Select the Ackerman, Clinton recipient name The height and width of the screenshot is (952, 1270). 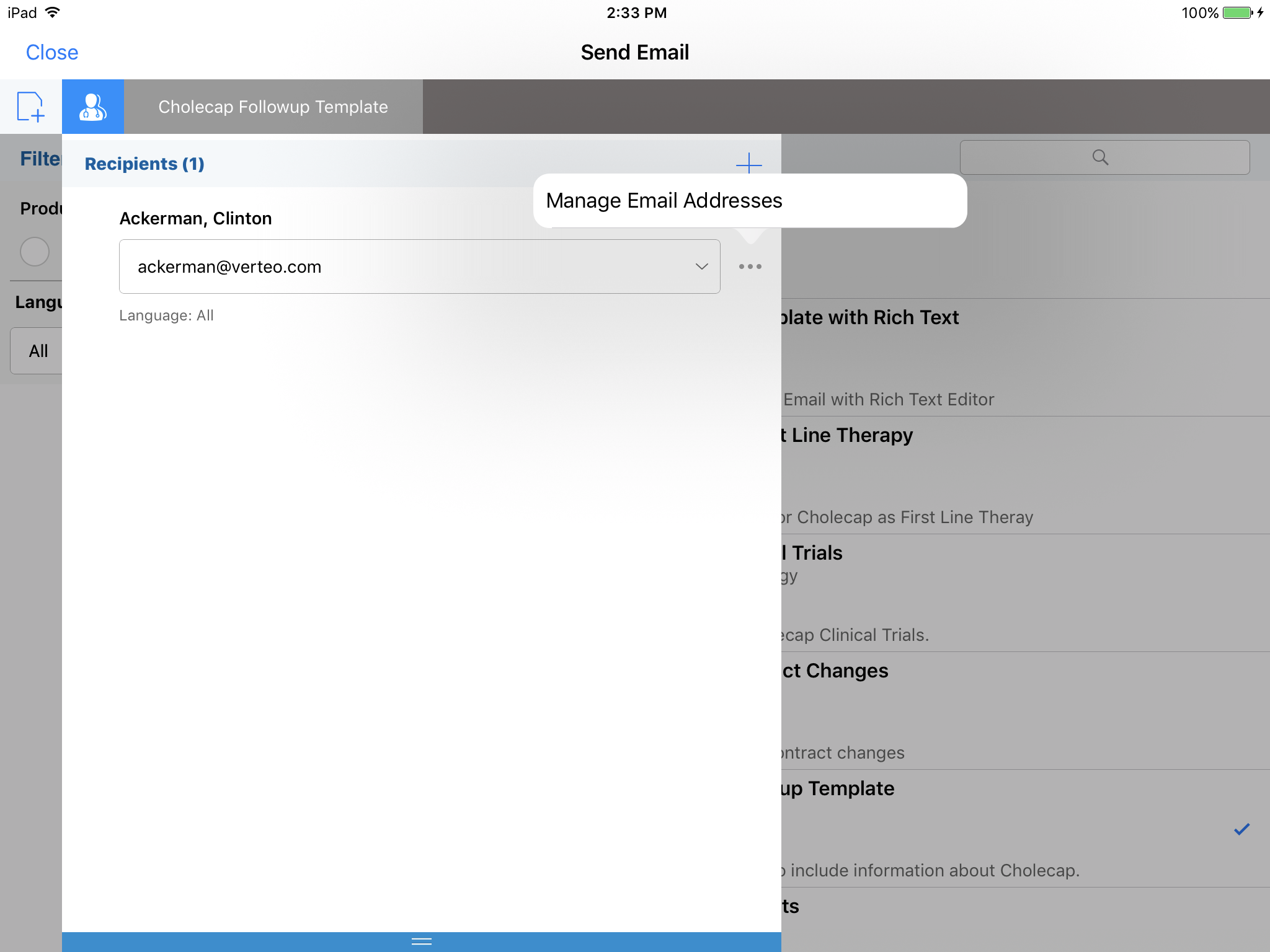coord(195,218)
